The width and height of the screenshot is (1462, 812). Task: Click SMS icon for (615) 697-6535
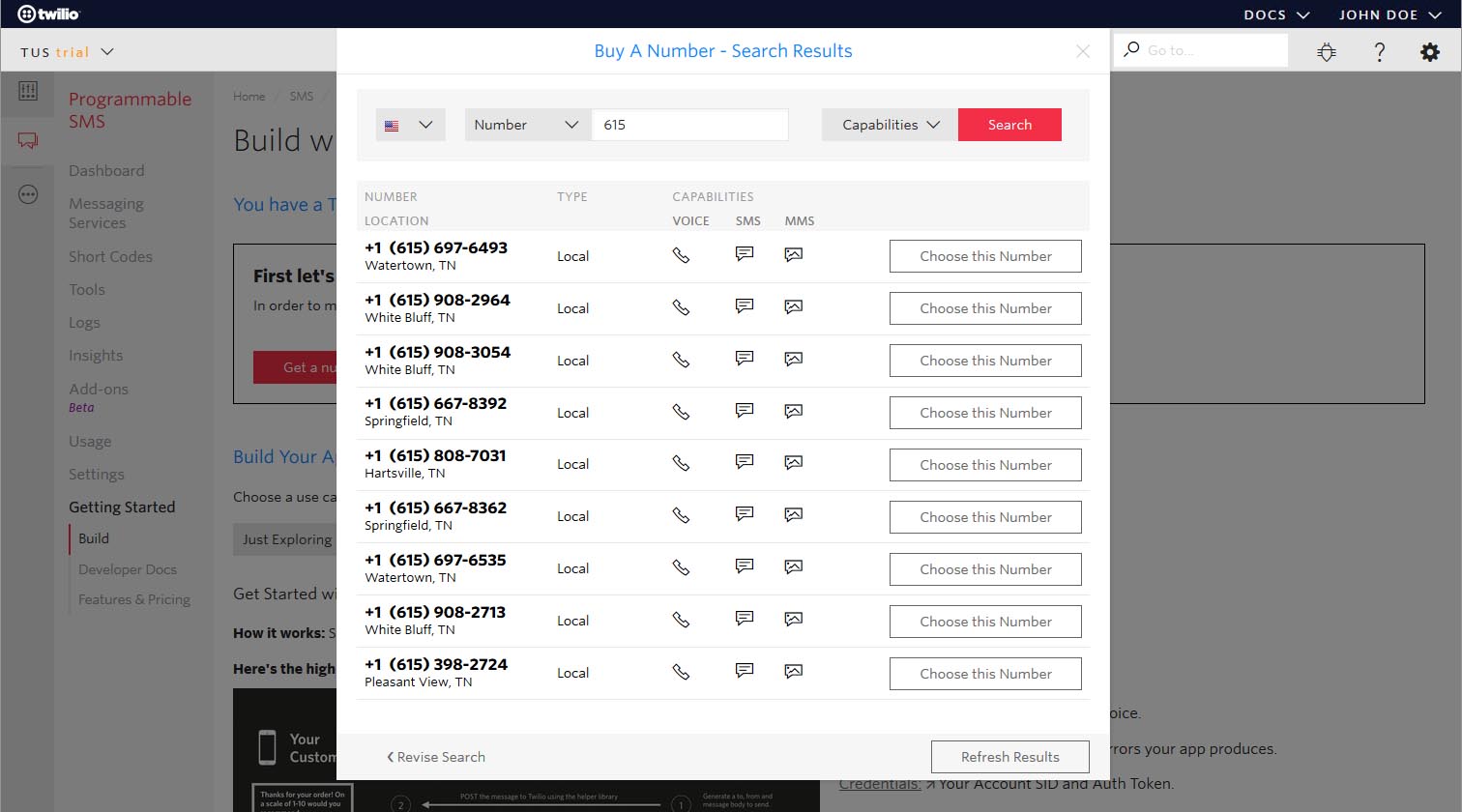(x=745, y=566)
